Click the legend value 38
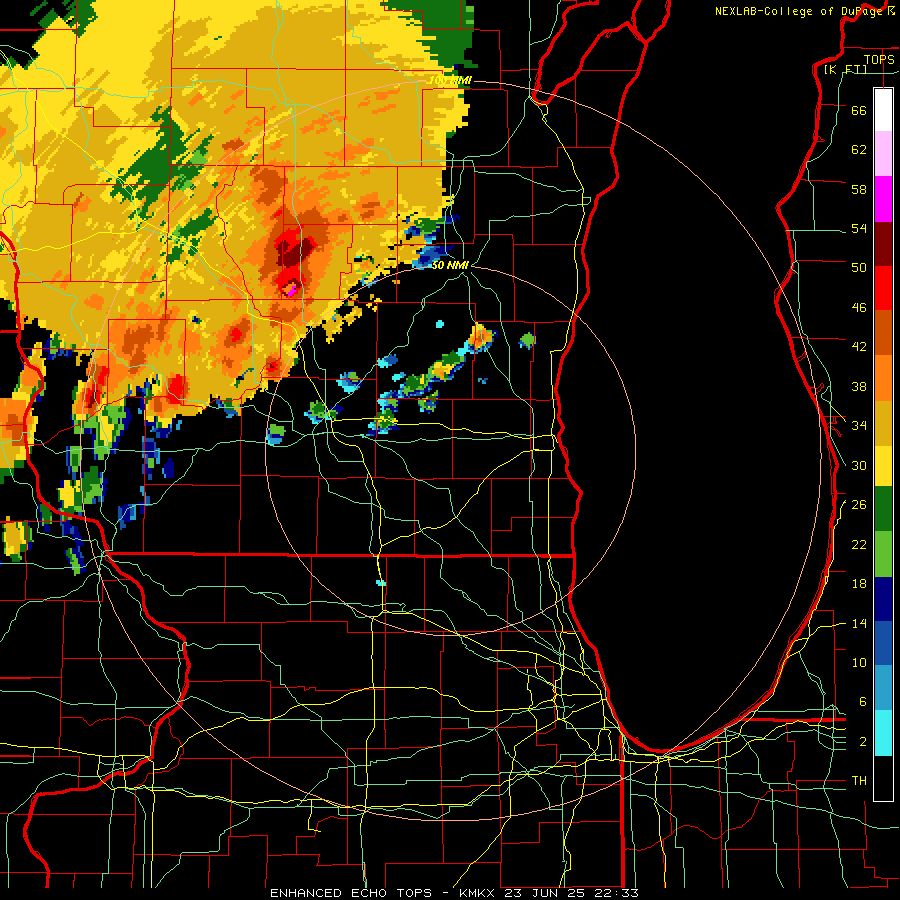900x900 pixels. (x=859, y=386)
